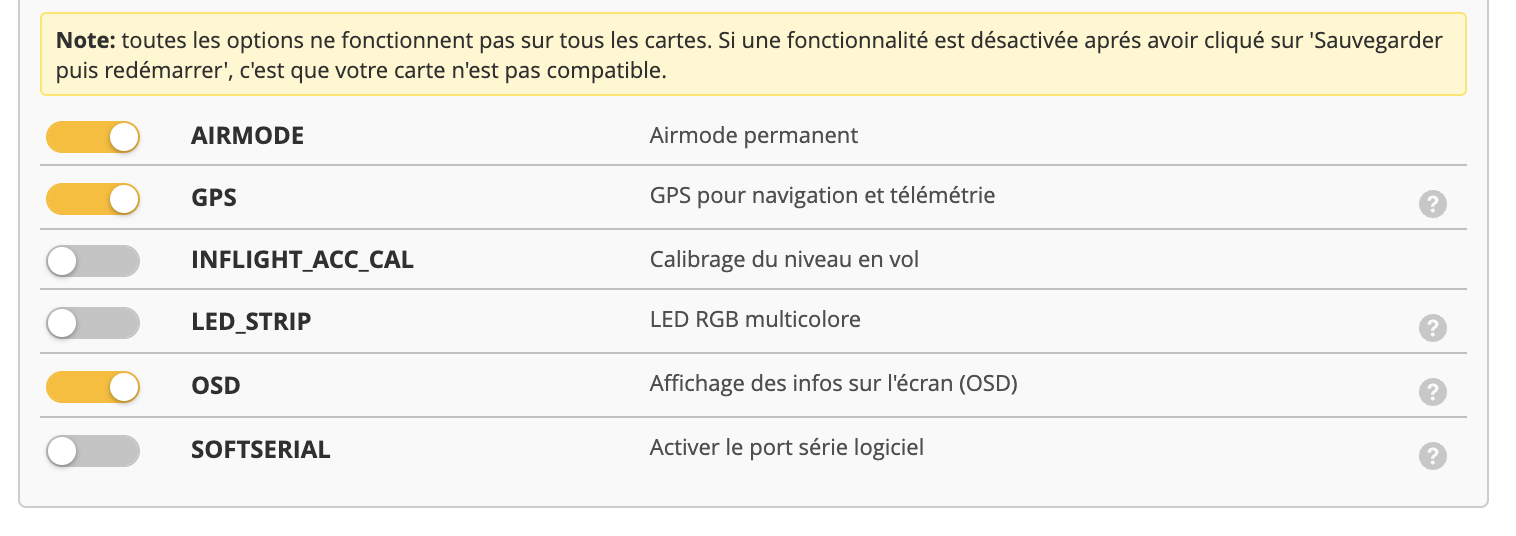Click the 'LED RGB multicolore' description
This screenshot has height=536, width=1516.
point(755,320)
